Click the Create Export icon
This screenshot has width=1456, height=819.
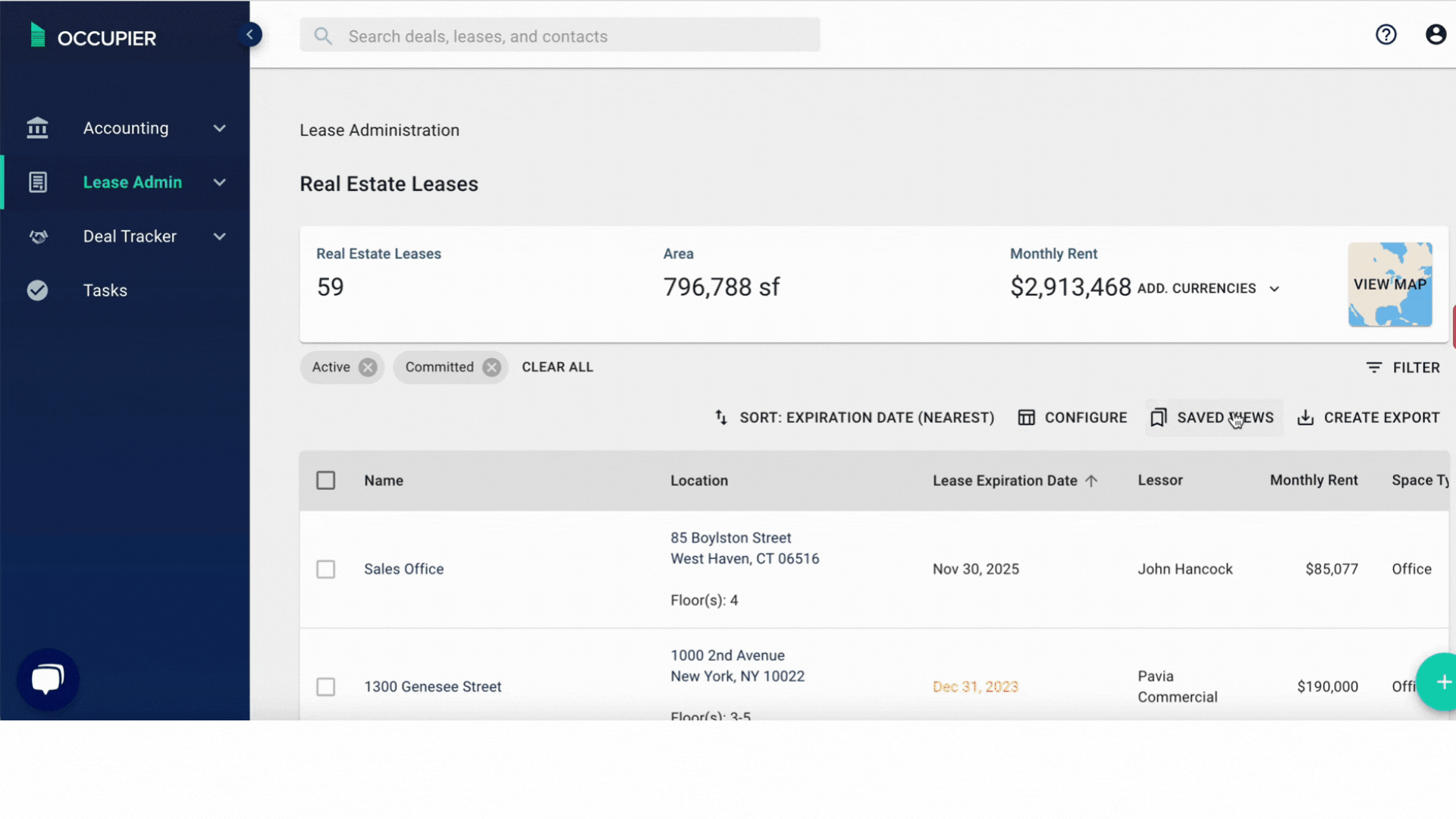click(x=1306, y=418)
